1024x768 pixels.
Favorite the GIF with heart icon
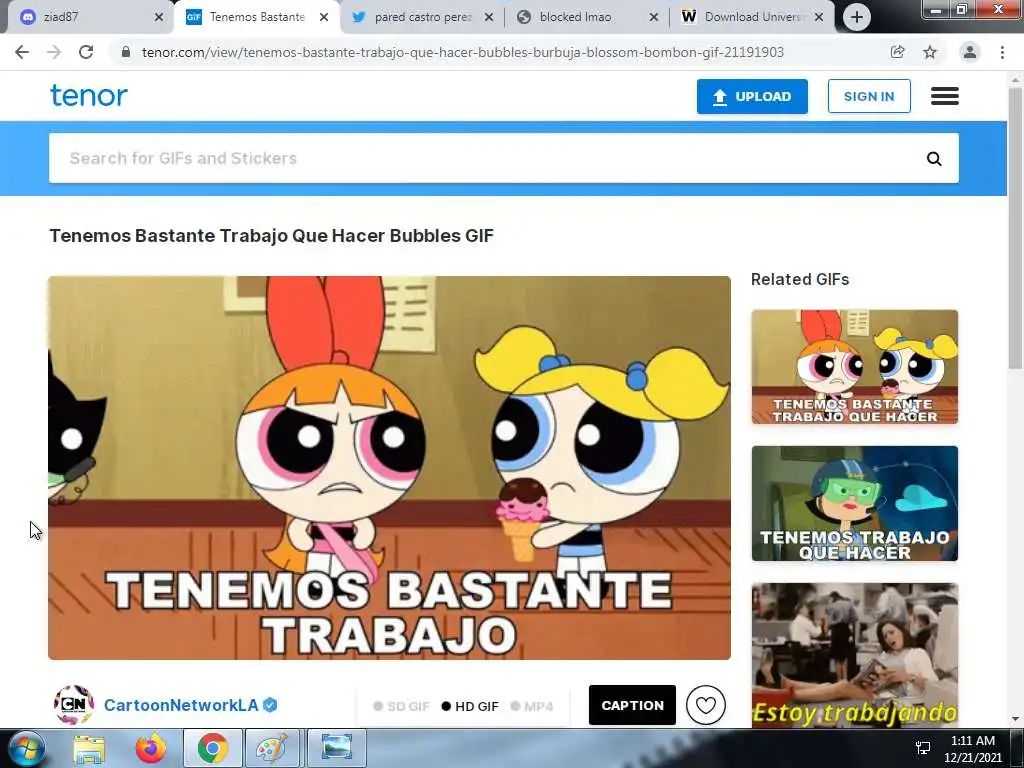[x=705, y=705]
